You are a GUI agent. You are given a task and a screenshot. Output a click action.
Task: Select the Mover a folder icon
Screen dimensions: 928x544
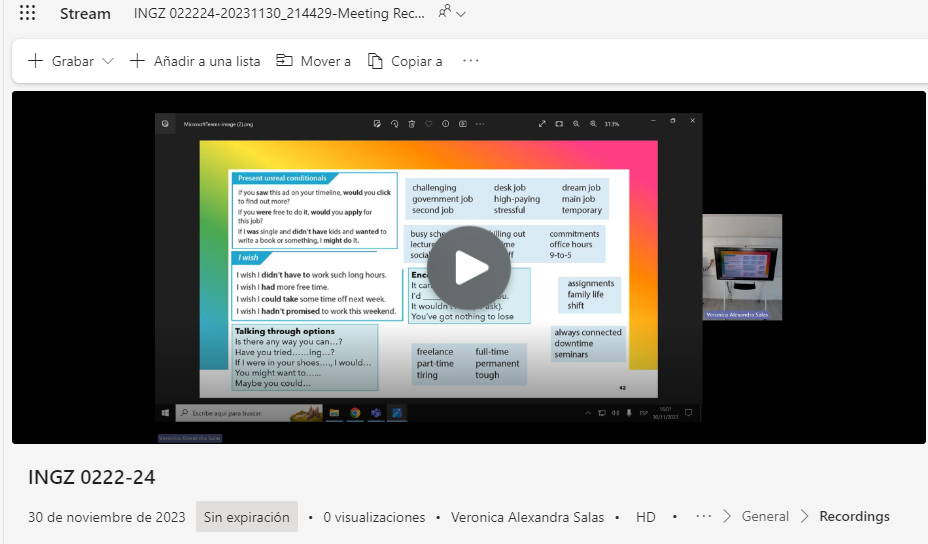[x=285, y=61]
